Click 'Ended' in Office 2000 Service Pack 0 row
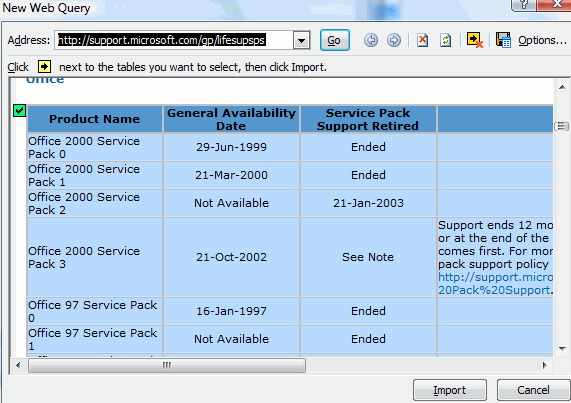Viewport: 571px width, 403px height. (368, 147)
